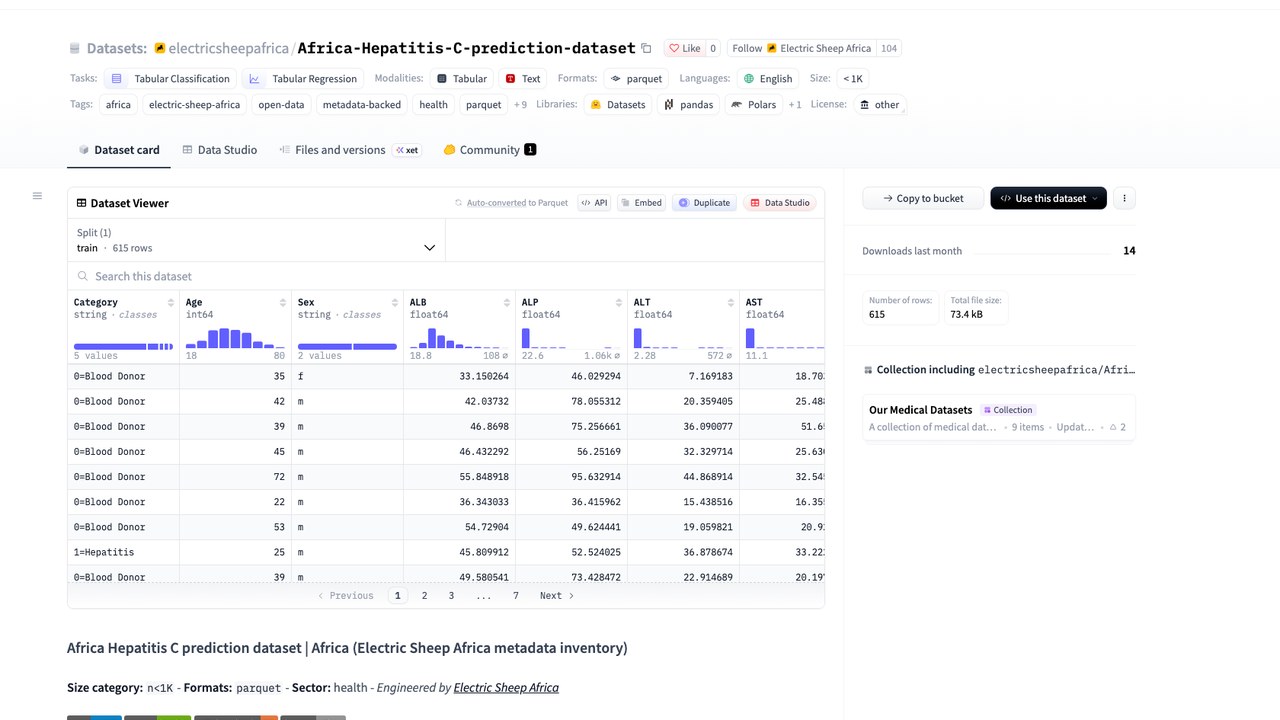Click the Datasets section icon in header
Viewport: 1280px width, 720px height.
[x=74, y=48]
